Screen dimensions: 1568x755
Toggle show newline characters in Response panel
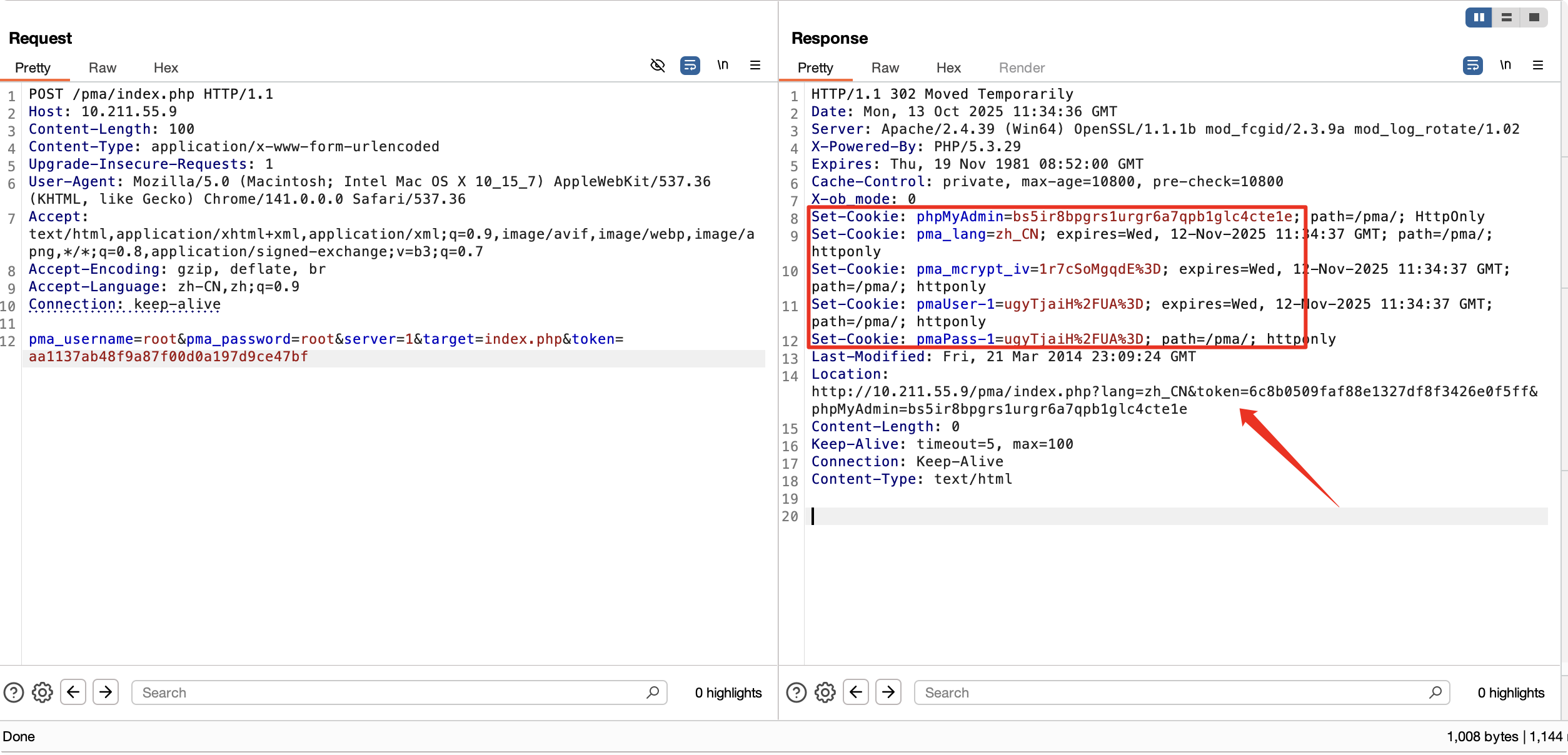[1505, 65]
